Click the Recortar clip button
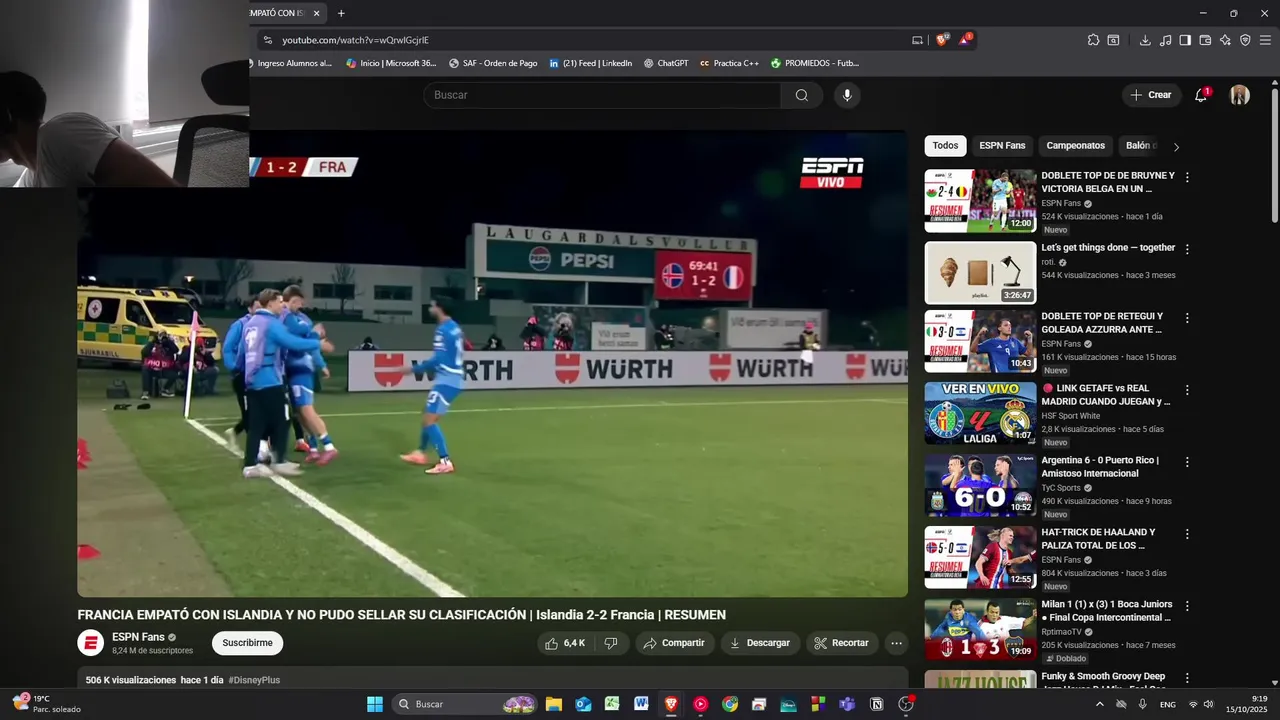Image resolution: width=1280 pixels, height=720 pixels. 841,643
